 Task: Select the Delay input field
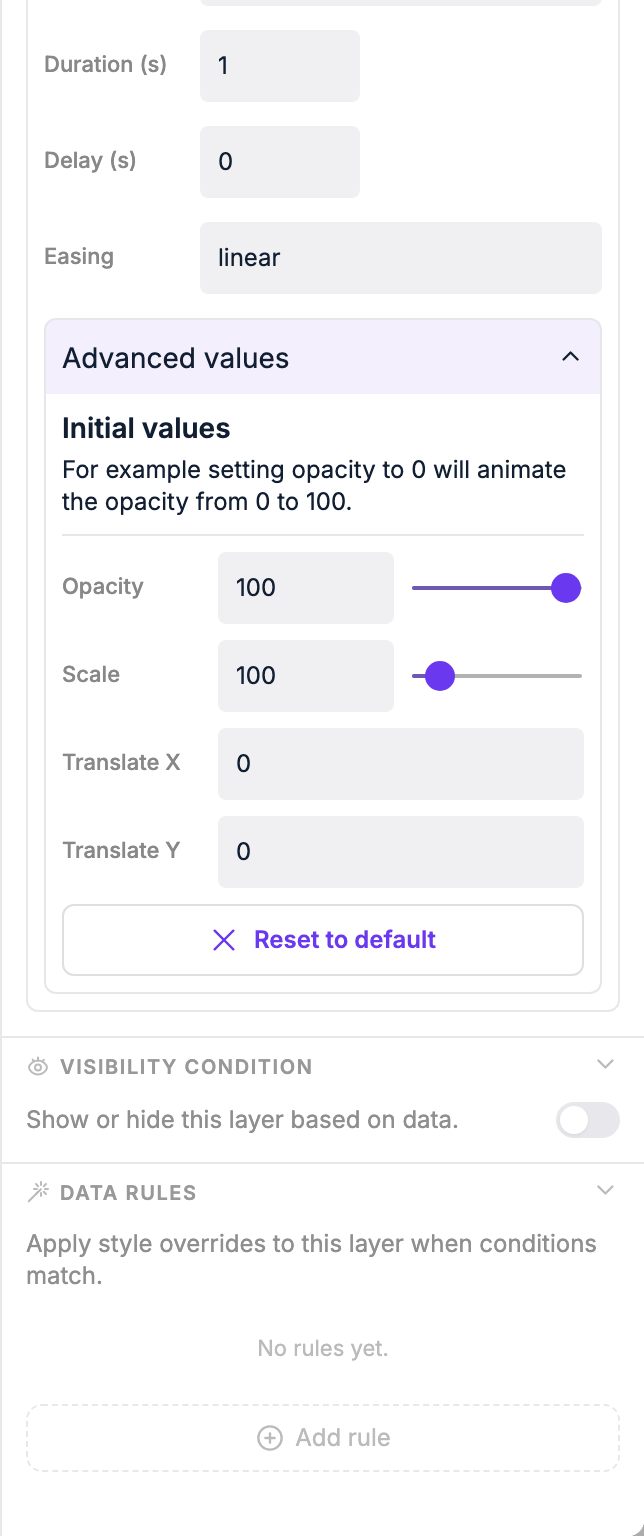279,162
